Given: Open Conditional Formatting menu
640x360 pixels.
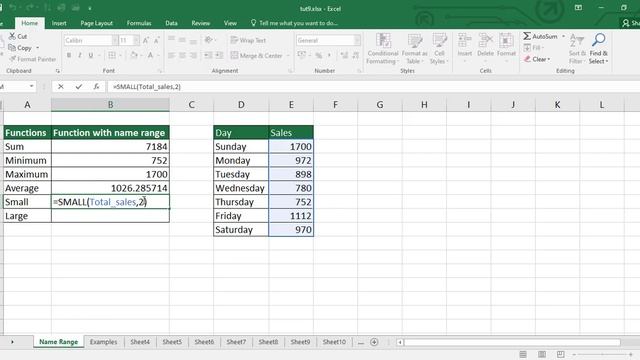Looking at the screenshot, I should click(382, 49).
